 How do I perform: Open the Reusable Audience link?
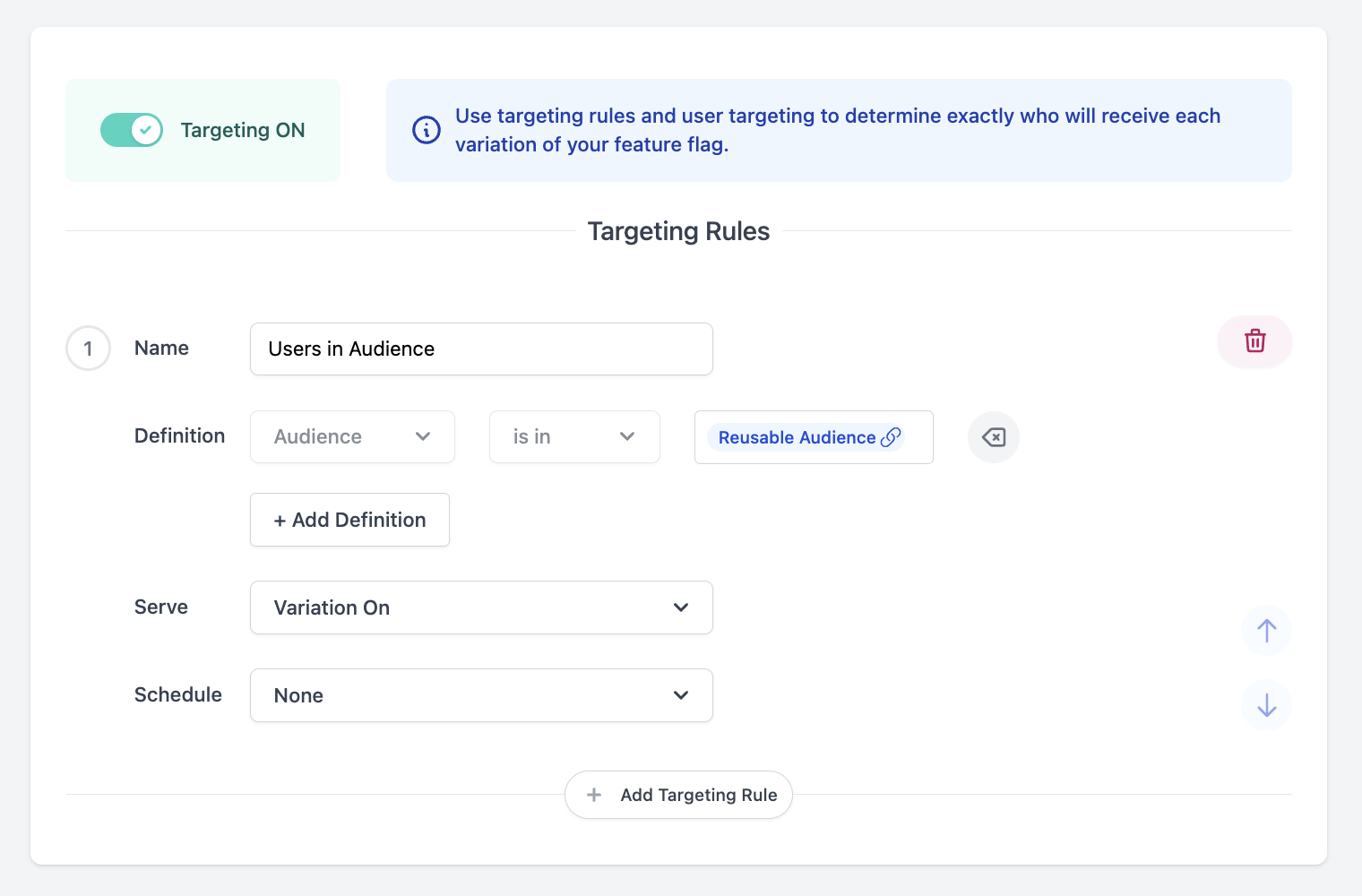[797, 437]
